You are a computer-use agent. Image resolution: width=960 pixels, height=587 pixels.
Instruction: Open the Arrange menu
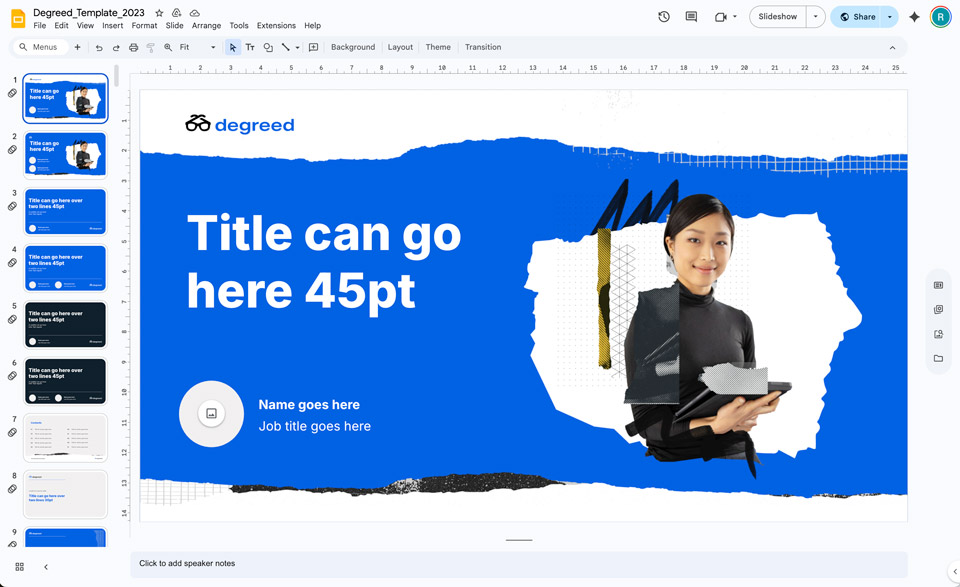pos(206,25)
